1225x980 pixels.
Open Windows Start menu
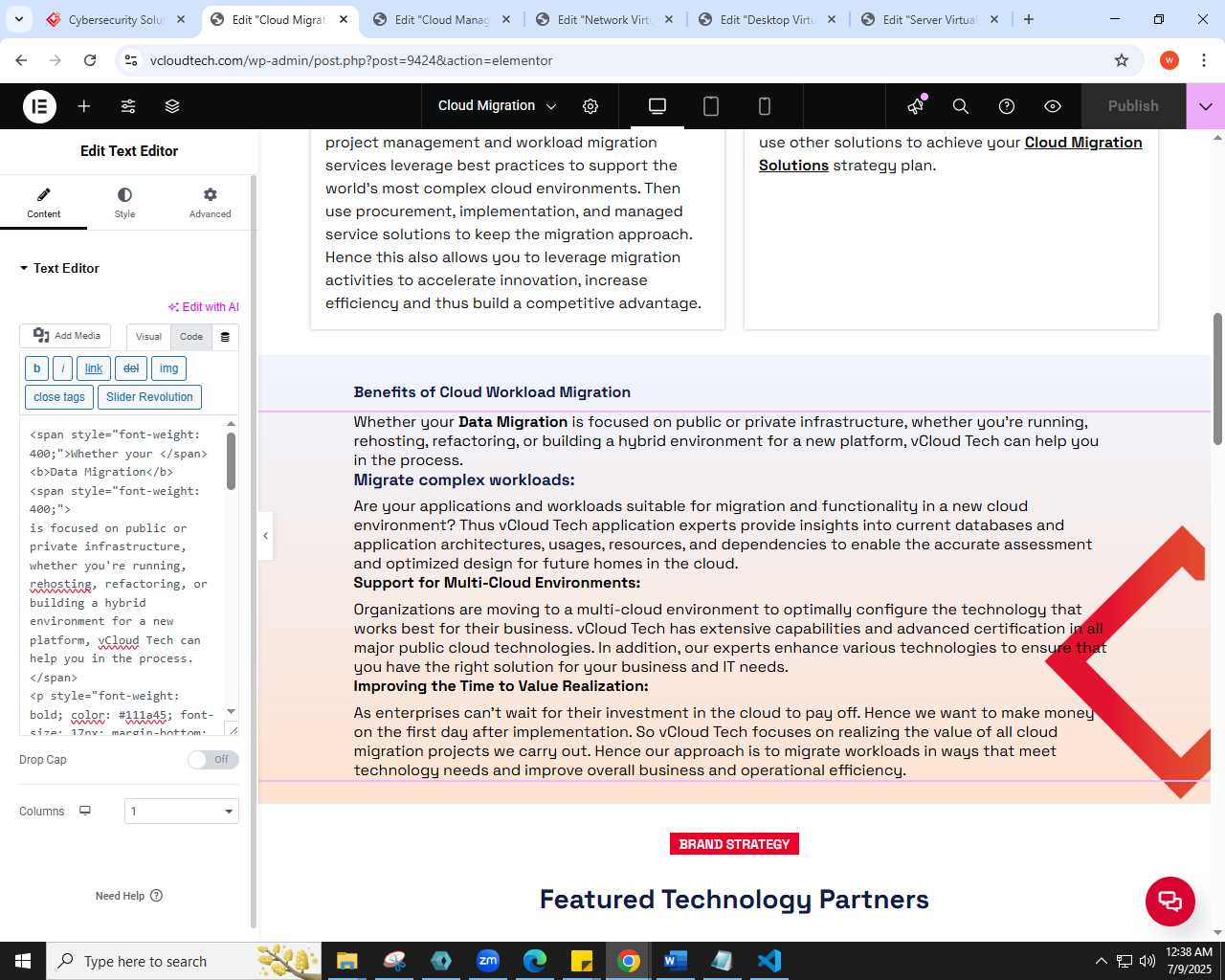23,961
